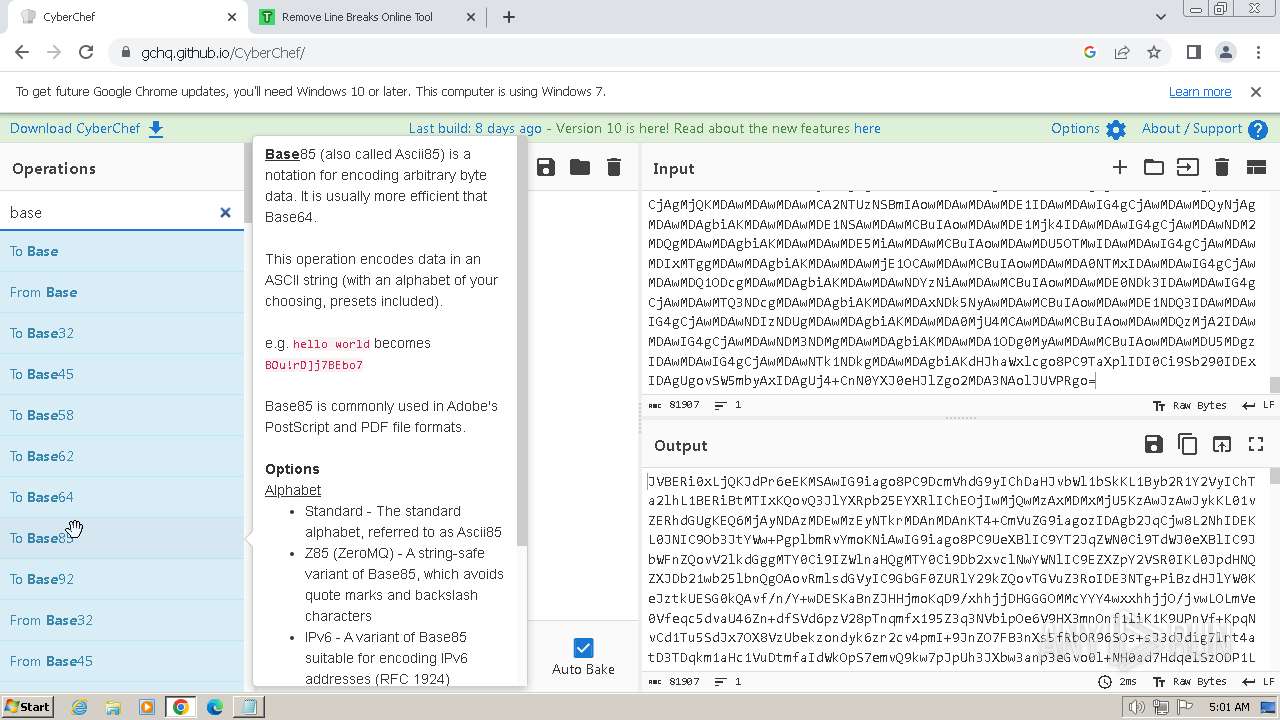Save the recipe with disk icon
The image size is (1280, 720).
tap(546, 167)
